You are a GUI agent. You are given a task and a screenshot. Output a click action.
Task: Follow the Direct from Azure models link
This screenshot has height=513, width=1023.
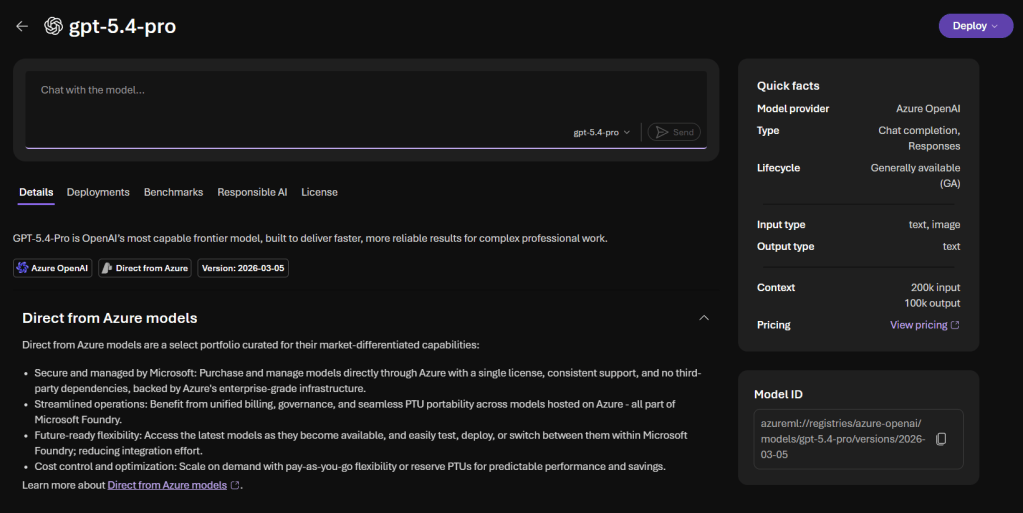coord(167,485)
